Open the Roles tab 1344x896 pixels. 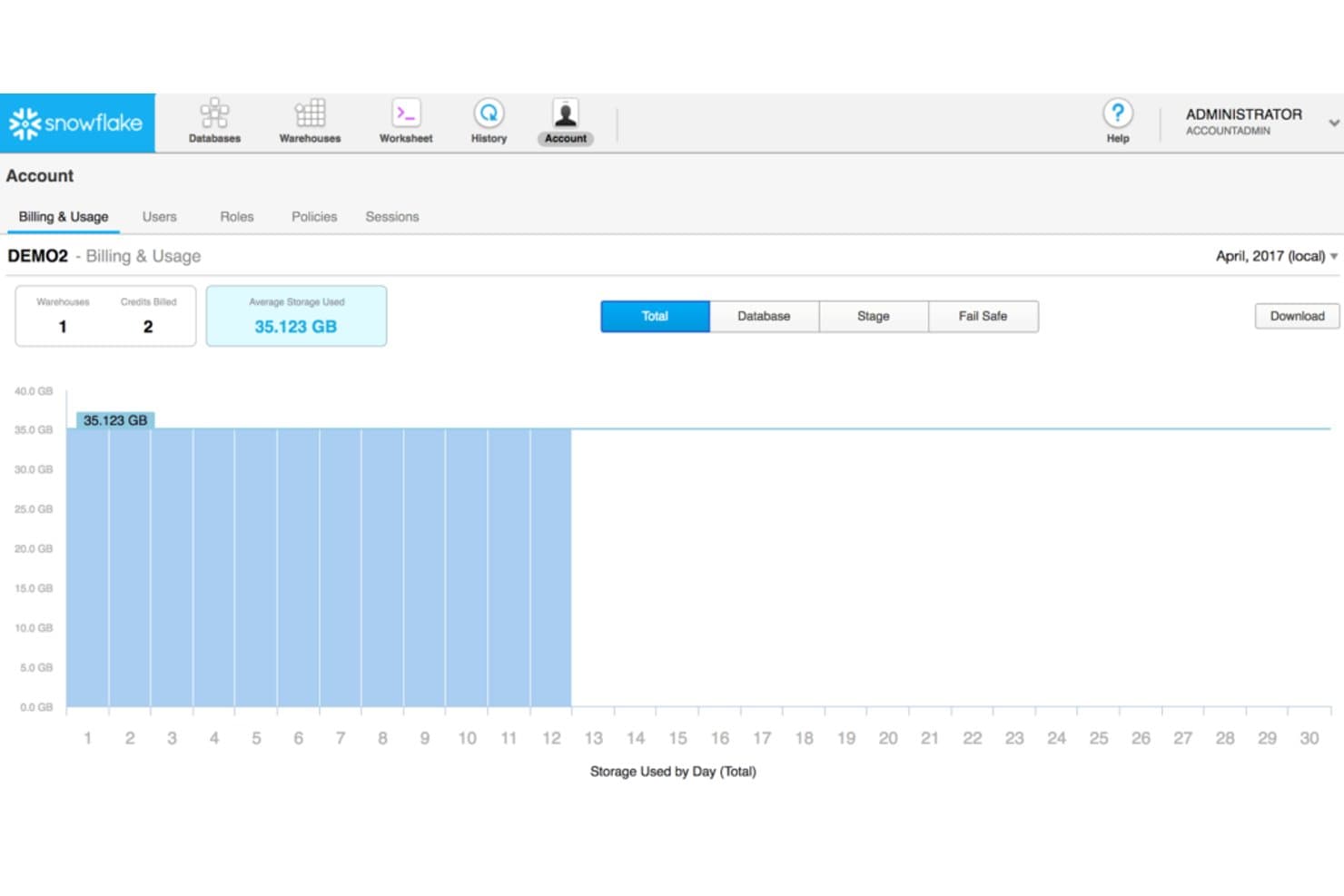point(237,217)
